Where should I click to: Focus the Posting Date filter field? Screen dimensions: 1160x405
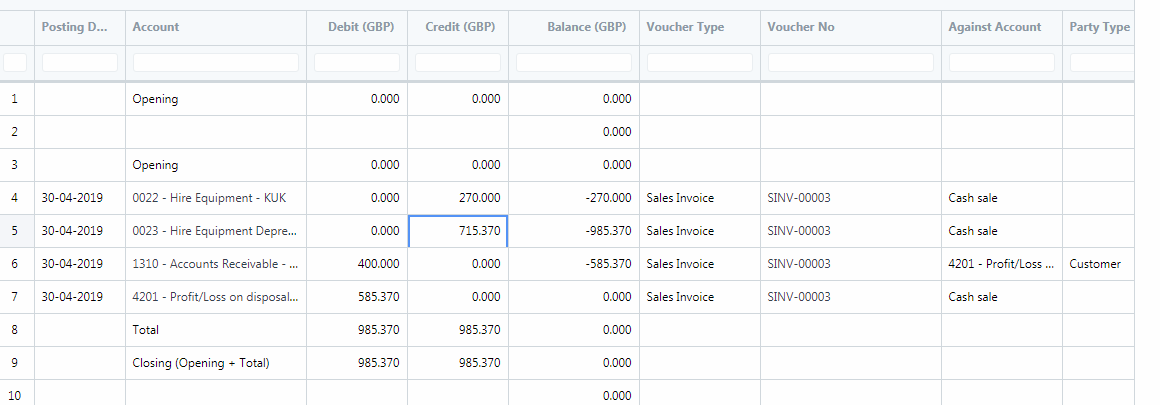[80, 62]
